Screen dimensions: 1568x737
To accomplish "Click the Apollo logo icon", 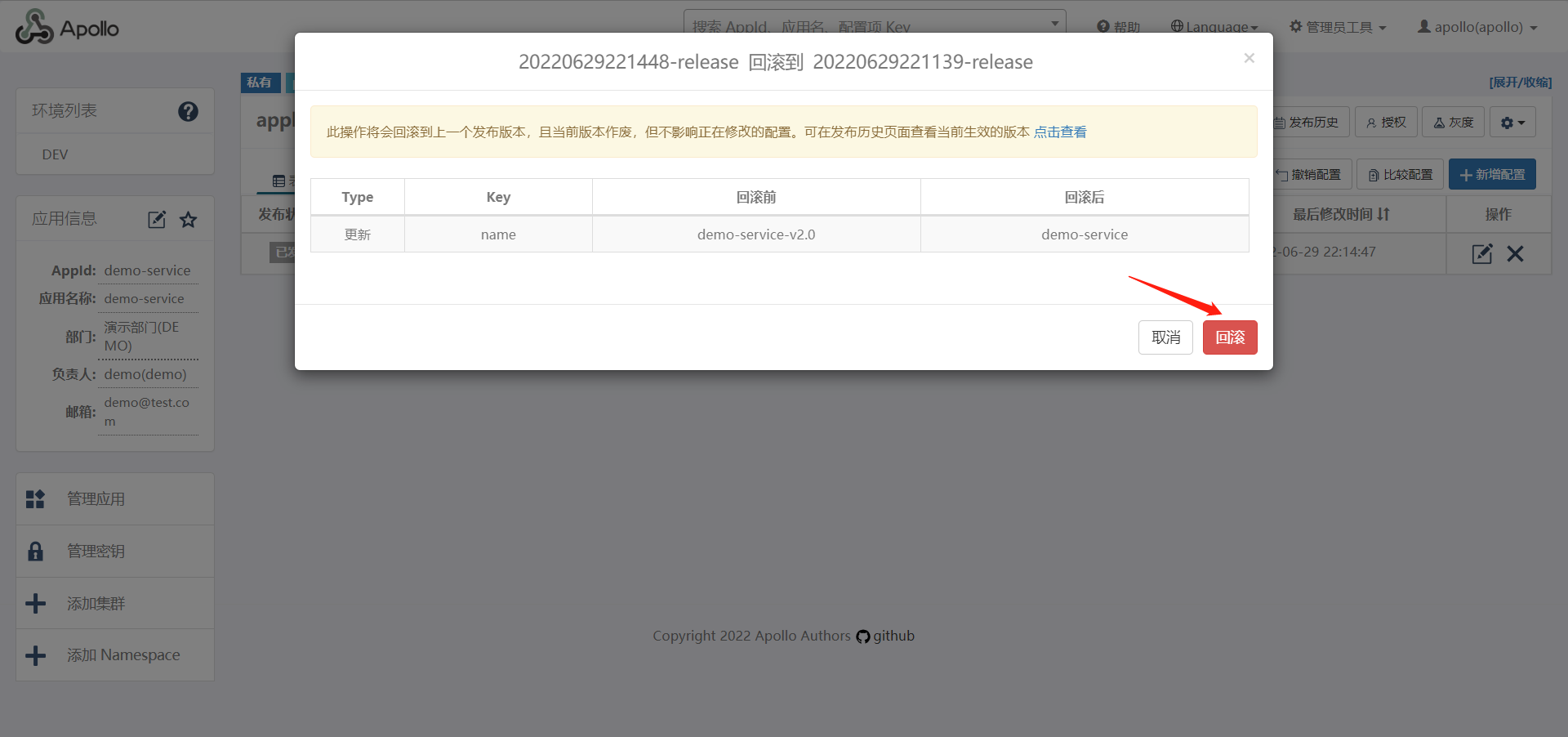I will [34, 28].
